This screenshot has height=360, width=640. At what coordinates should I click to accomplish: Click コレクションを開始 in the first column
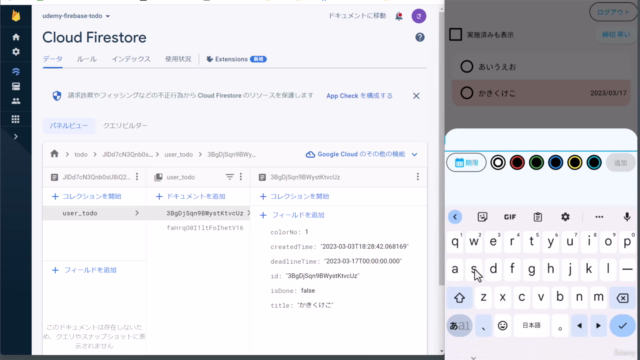tap(87, 196)
